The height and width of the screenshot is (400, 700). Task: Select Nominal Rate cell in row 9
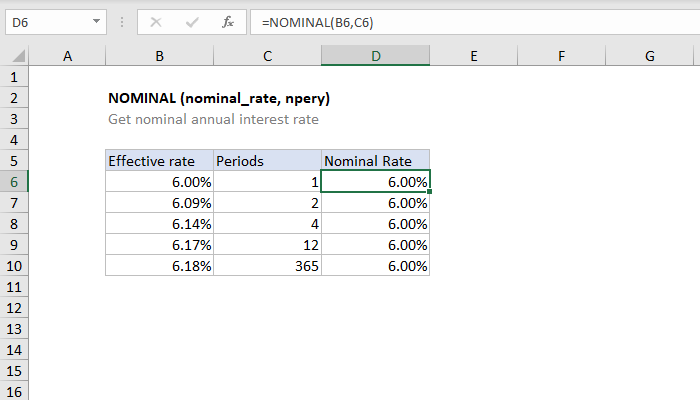click(375, 245)
